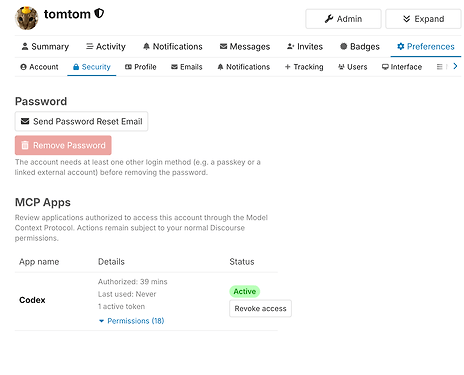Switch to the Summary tab
Viewport: 464px width, 375px height.
click(45, 47)
